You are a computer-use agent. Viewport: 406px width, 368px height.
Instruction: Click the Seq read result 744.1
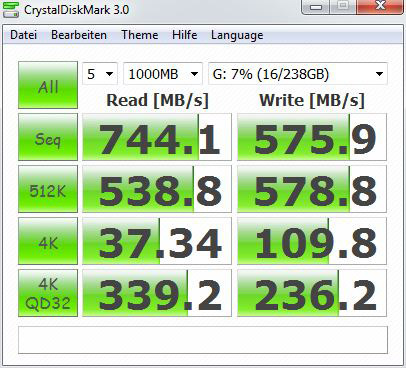[x=157, y=137]
